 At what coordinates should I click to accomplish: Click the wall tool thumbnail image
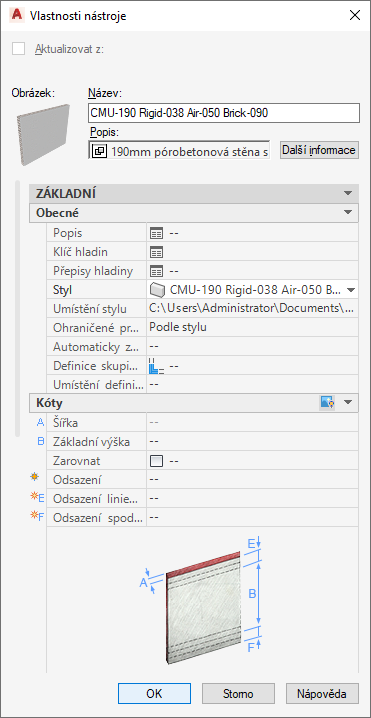(x=44, y=135)
